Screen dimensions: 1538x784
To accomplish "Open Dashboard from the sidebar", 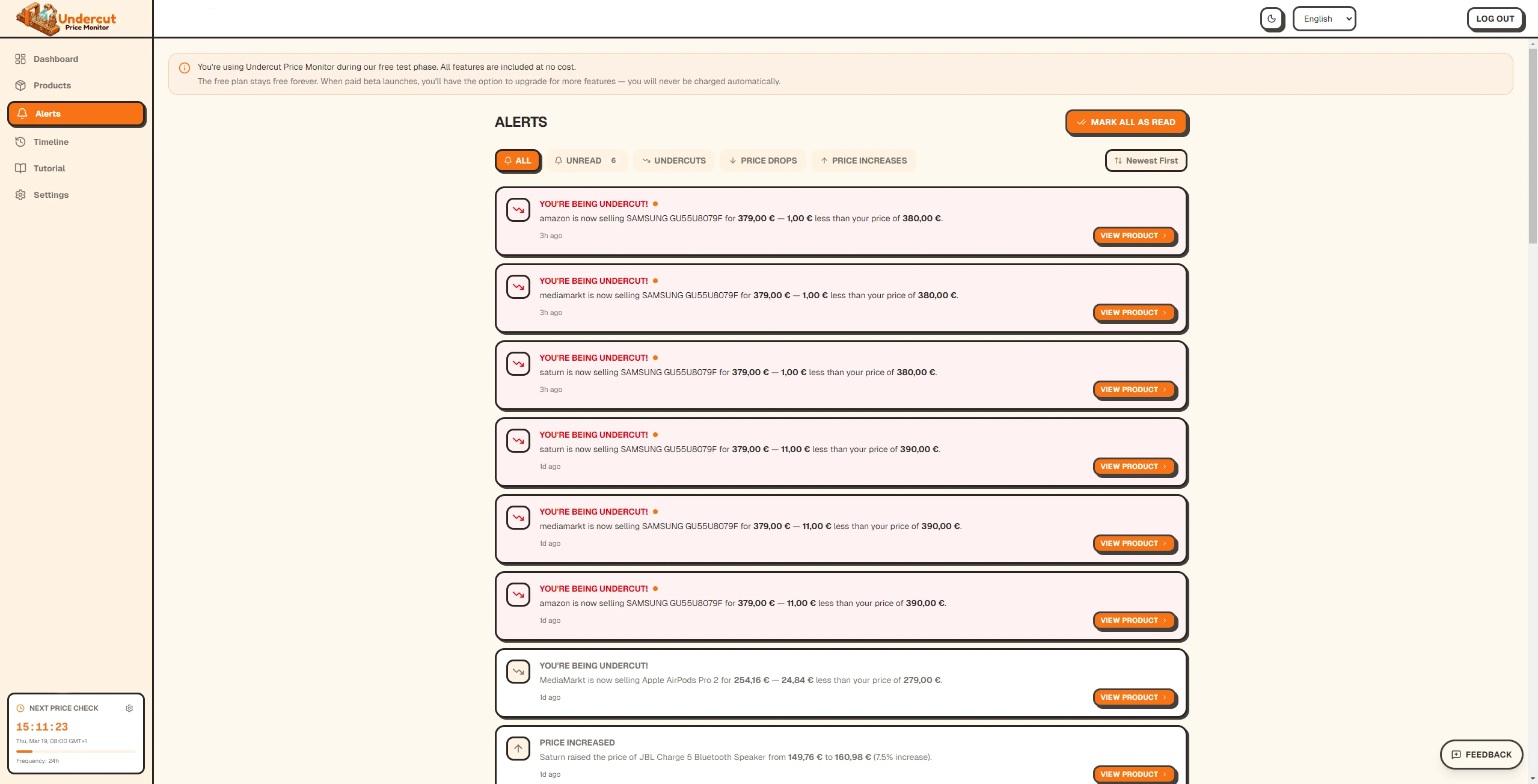I will 55,59.
